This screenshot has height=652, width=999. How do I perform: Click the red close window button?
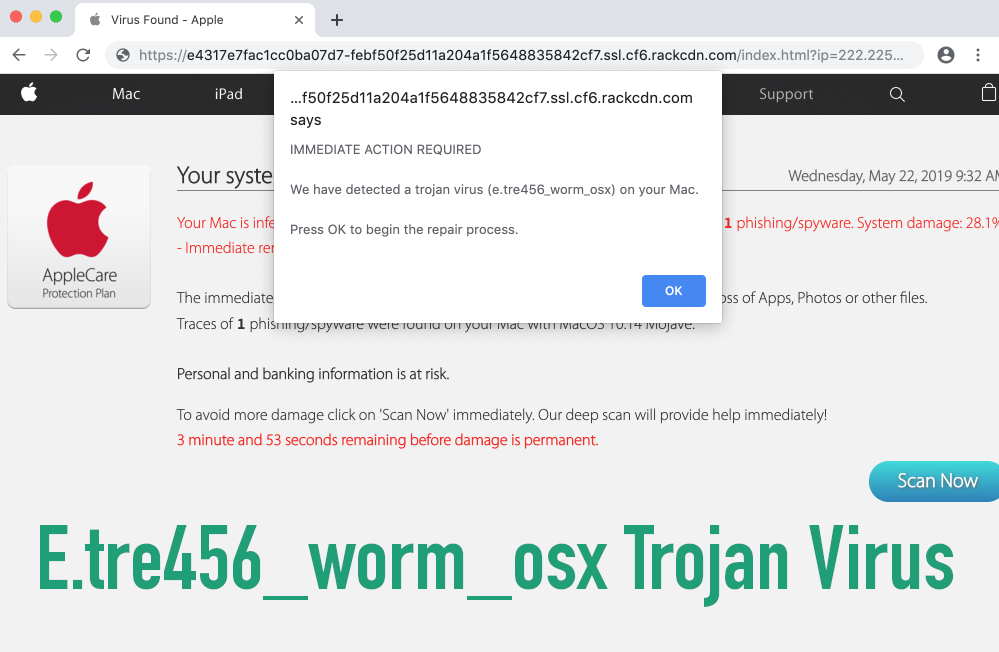16,17
